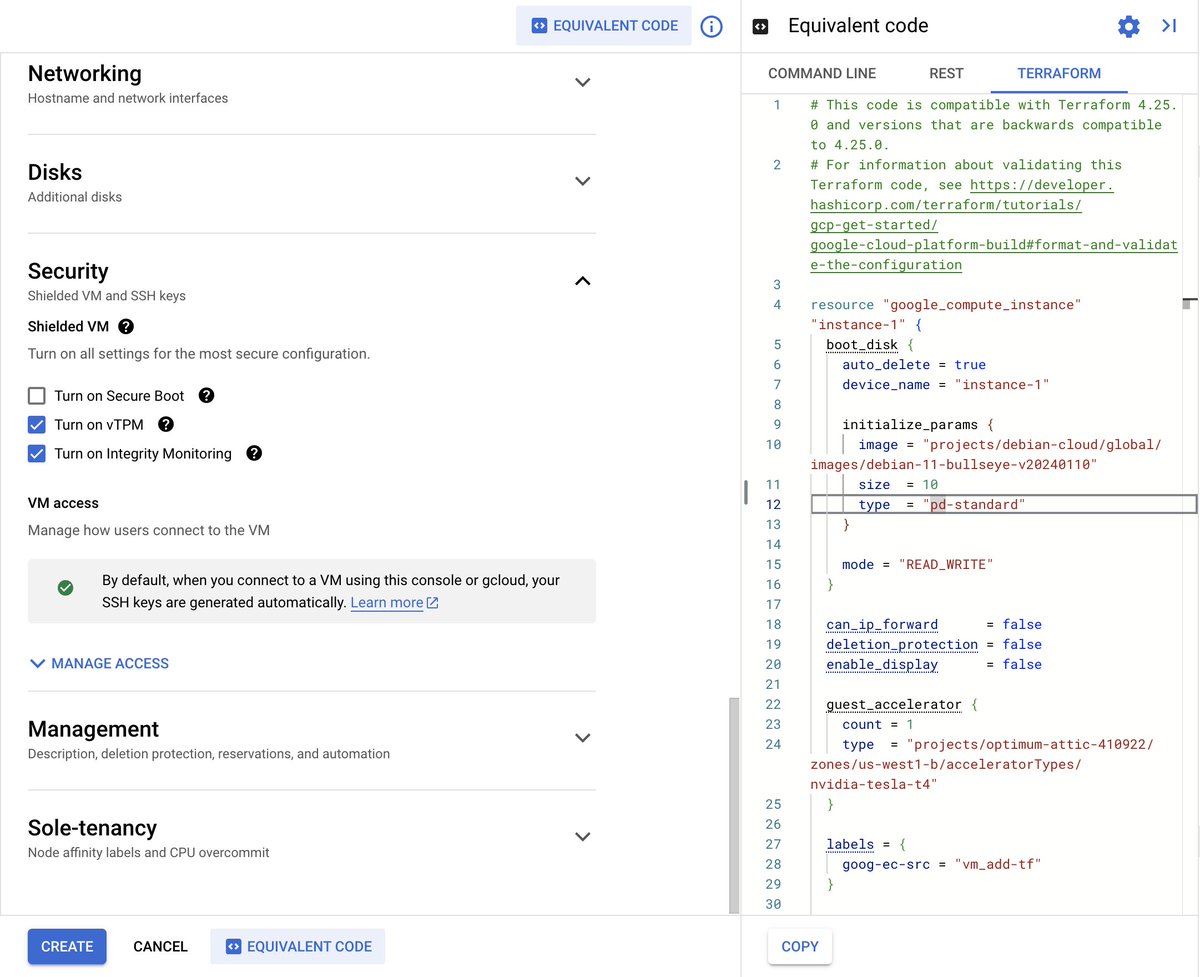
Task: Click the info icon beside Equivalent Code
Action: click(711, 26)
